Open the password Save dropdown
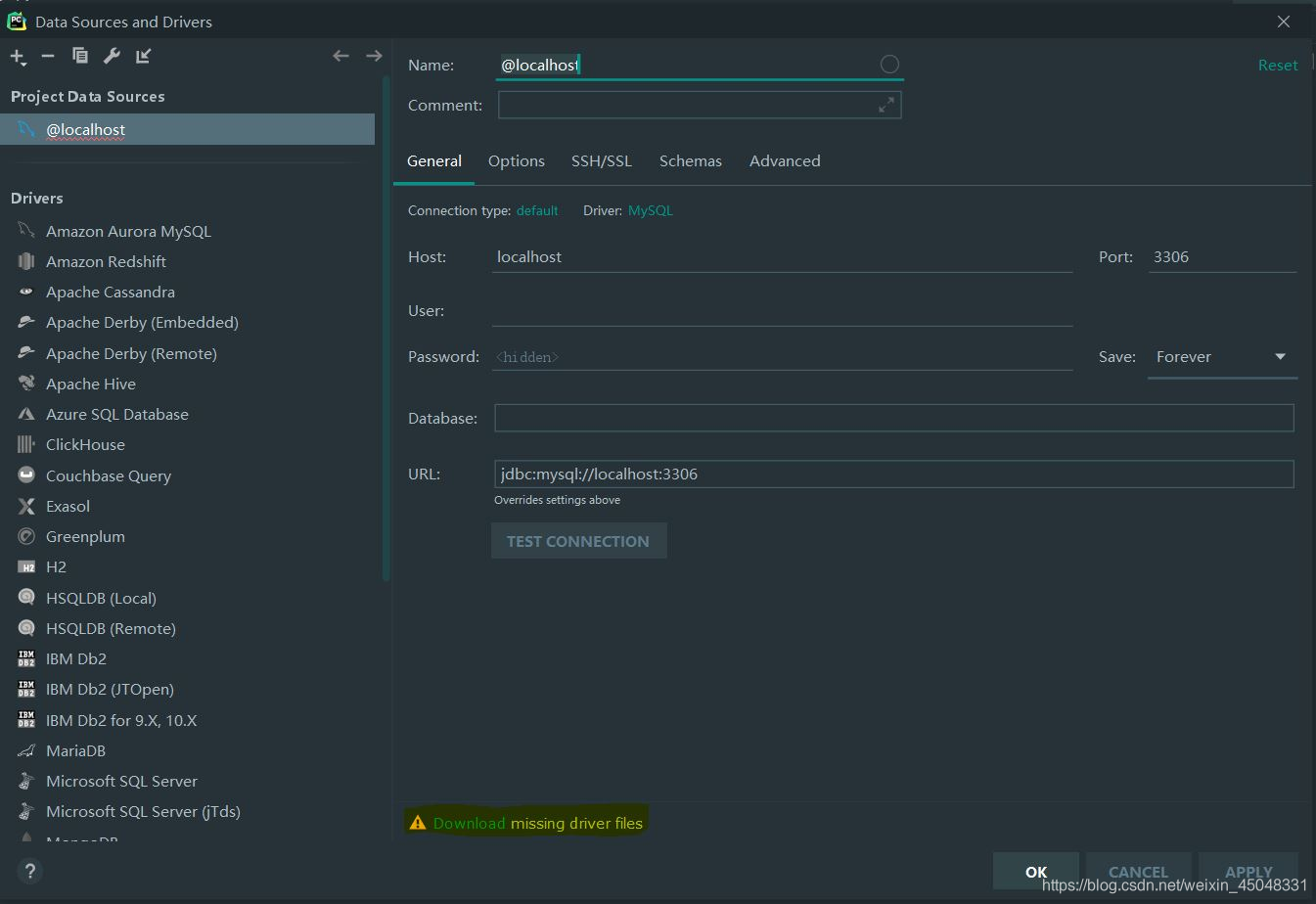 pos(1222,357)
